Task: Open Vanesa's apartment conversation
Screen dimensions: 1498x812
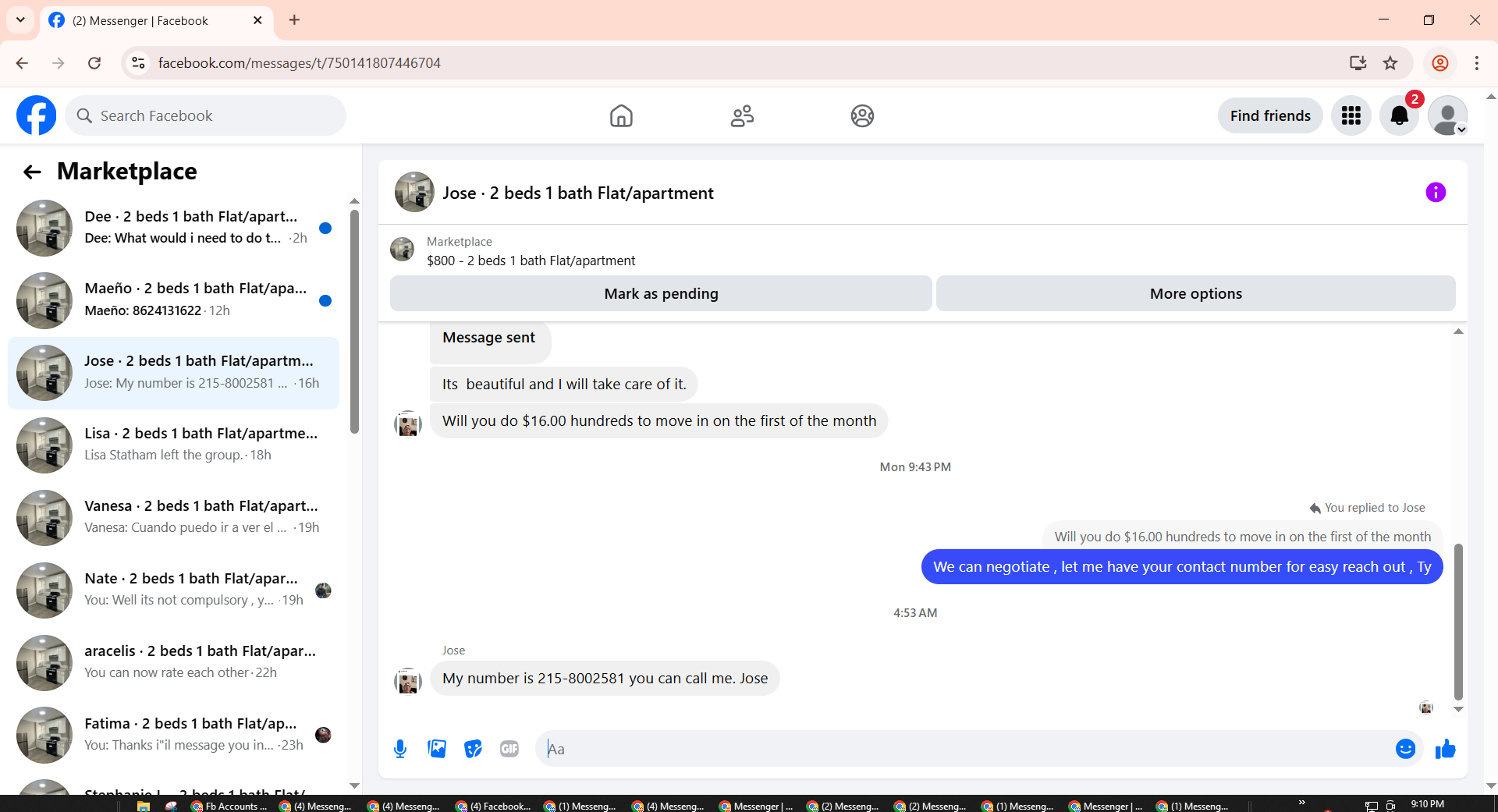Action: pyautogui.click(x=173, y=518)
